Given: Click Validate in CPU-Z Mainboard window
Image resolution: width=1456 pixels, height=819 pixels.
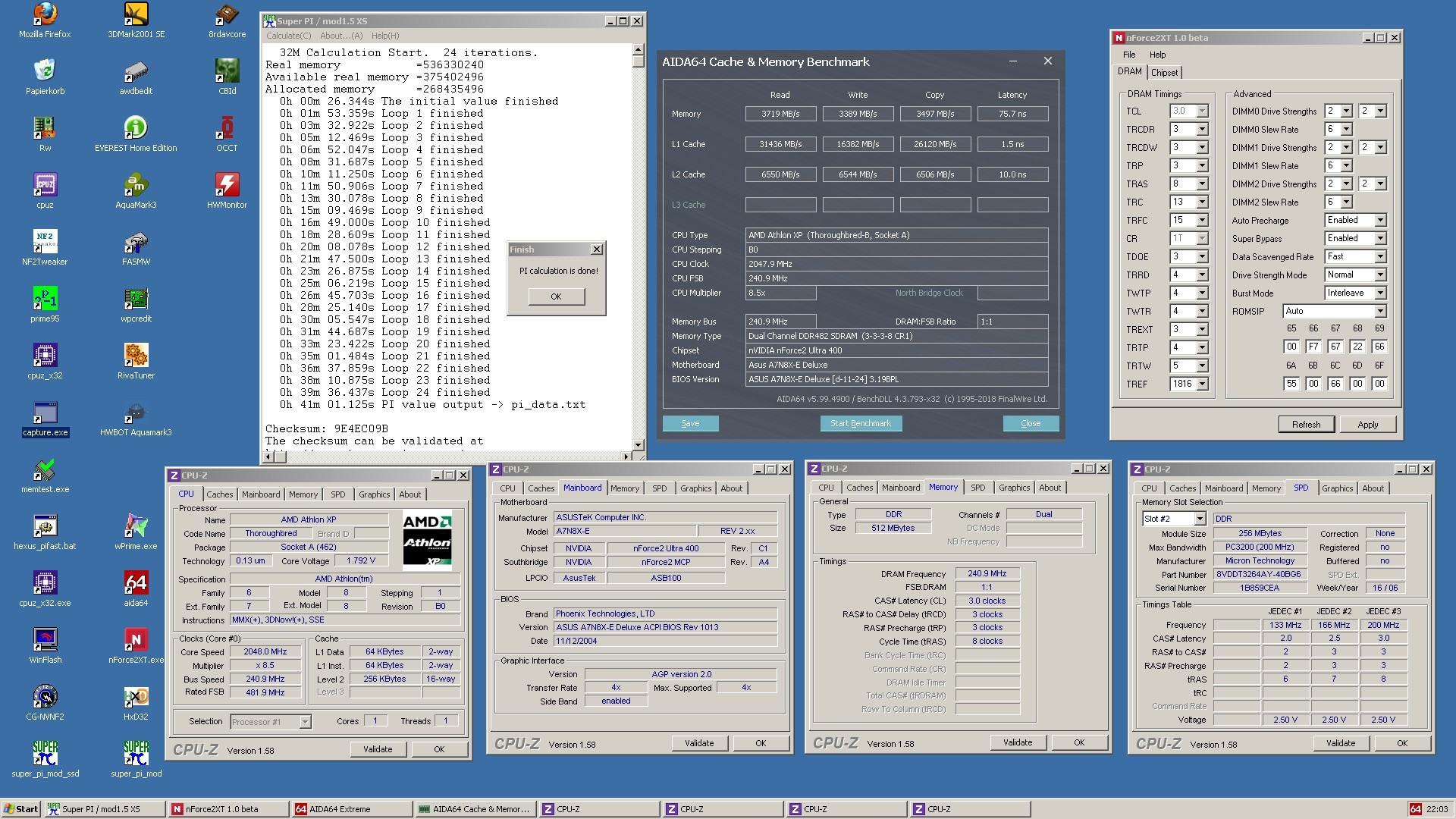Looking at the screenshot, I should tap(698, 743).
